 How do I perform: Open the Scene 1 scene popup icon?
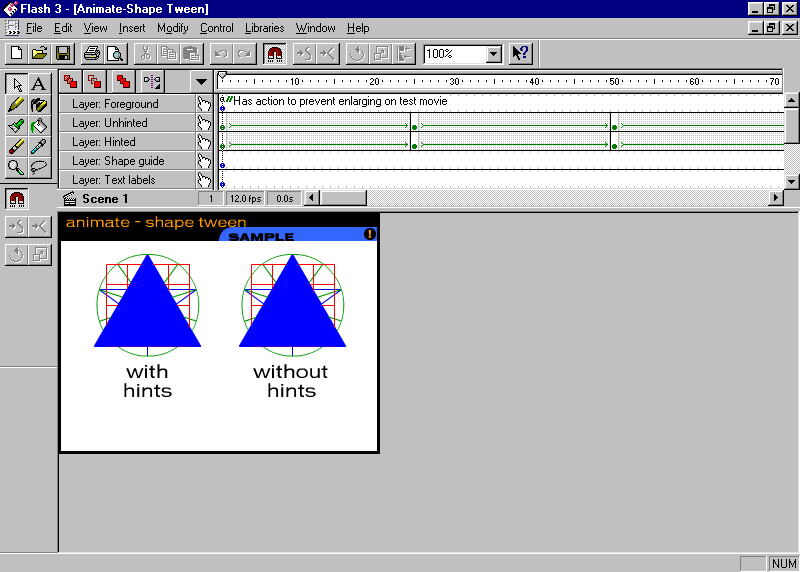(69, 198)
